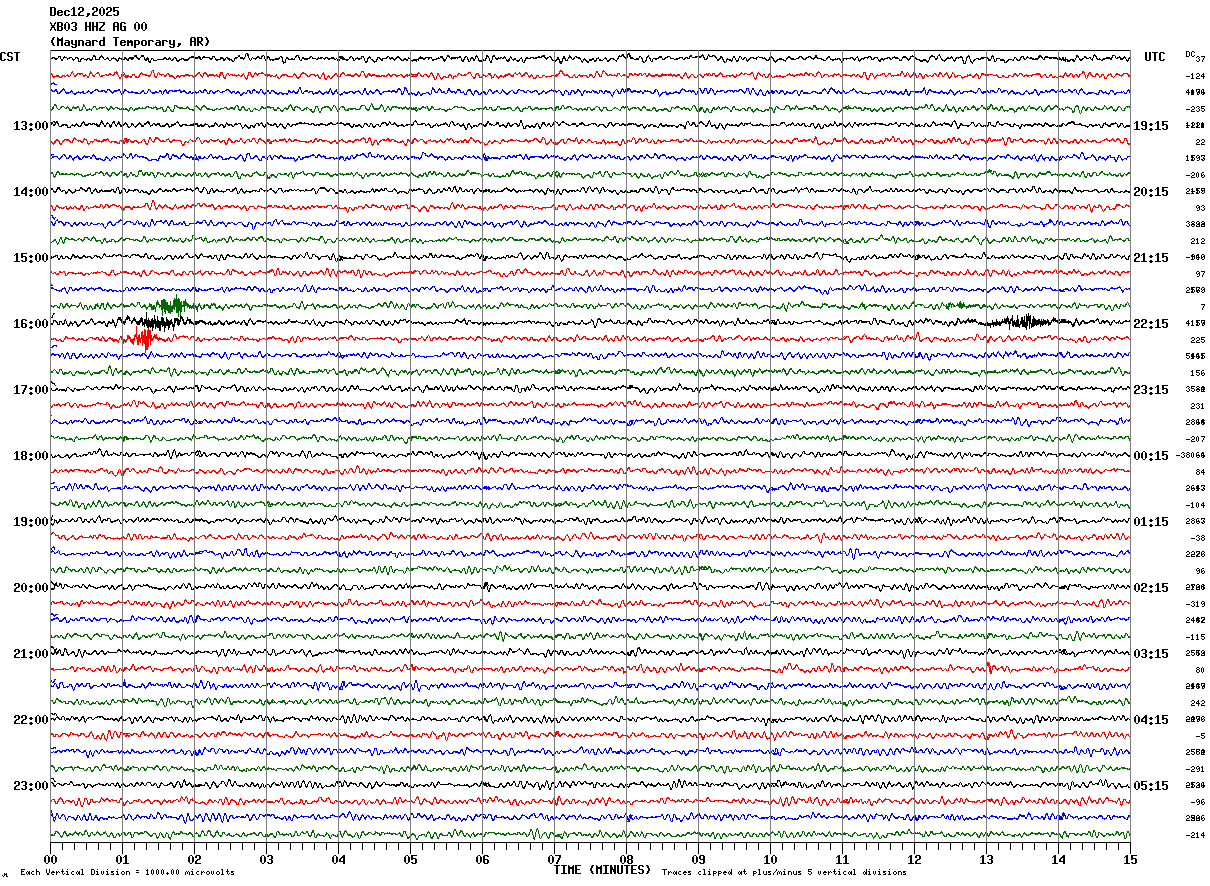The height and width of the screenshot is (886, 1210).
Task: Click the DC offset value '225'
Action: [x=1197, y=340]
